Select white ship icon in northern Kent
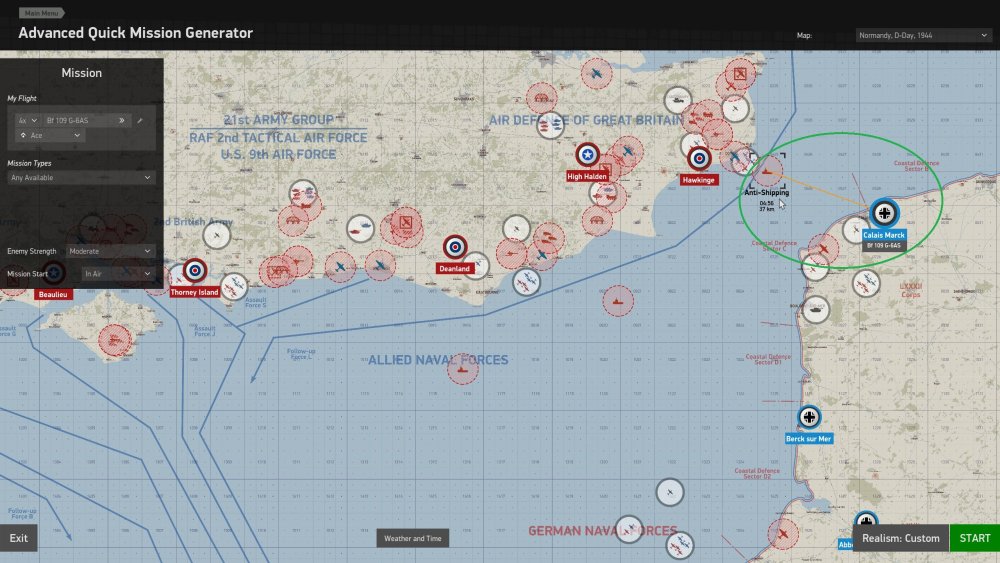 coord(677,100)
